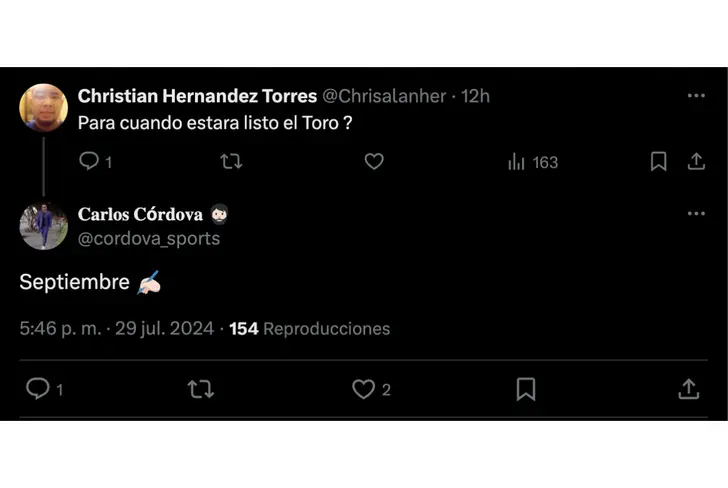Image resolution: width=728 pixels, height=488 pixels.
Task: Click the 5:46 p. m. 29 jul. 2024 timestamp
Action: (x=116, y=328)
